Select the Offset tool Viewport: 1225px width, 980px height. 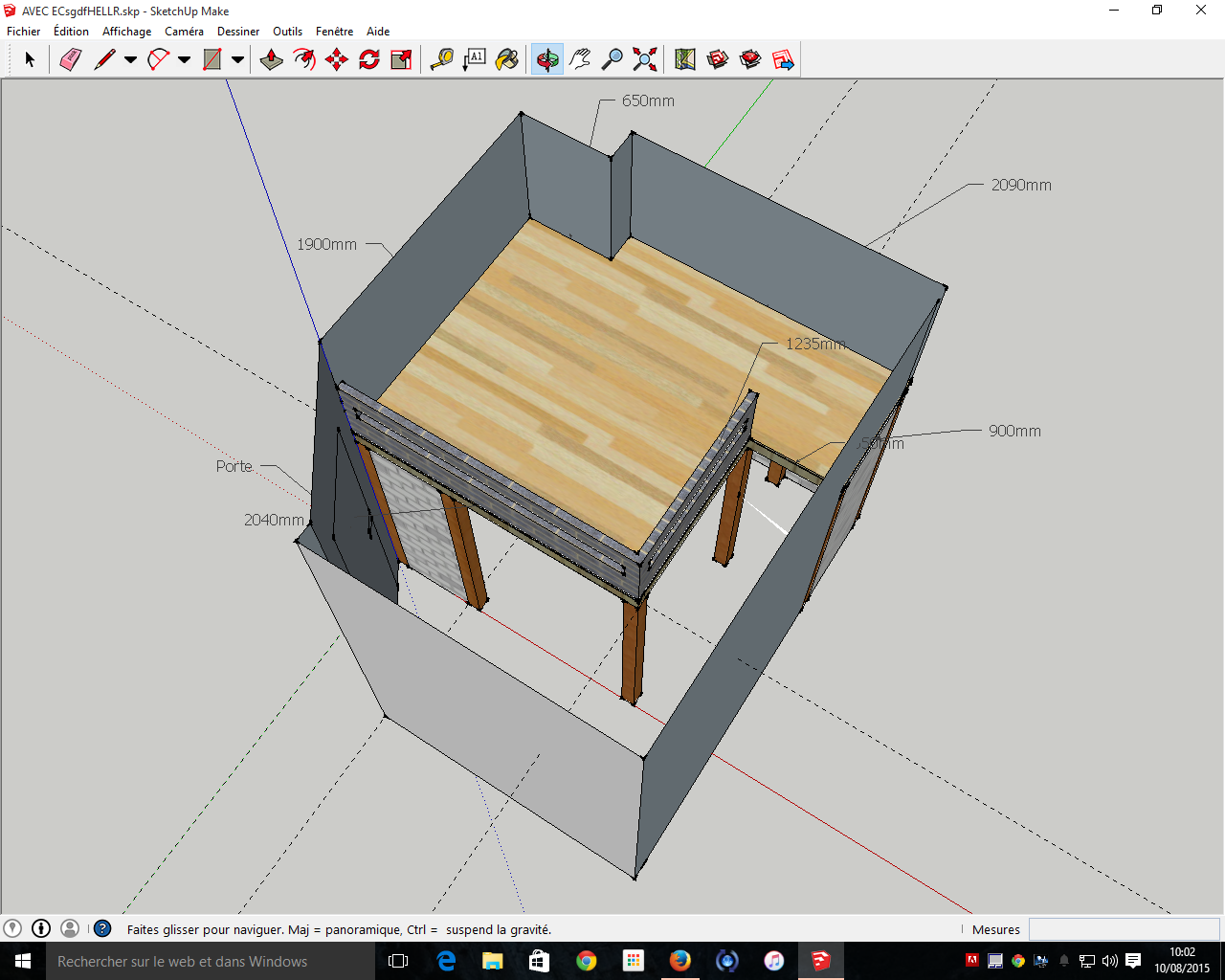pyautogui.click(x=304, y=59)
